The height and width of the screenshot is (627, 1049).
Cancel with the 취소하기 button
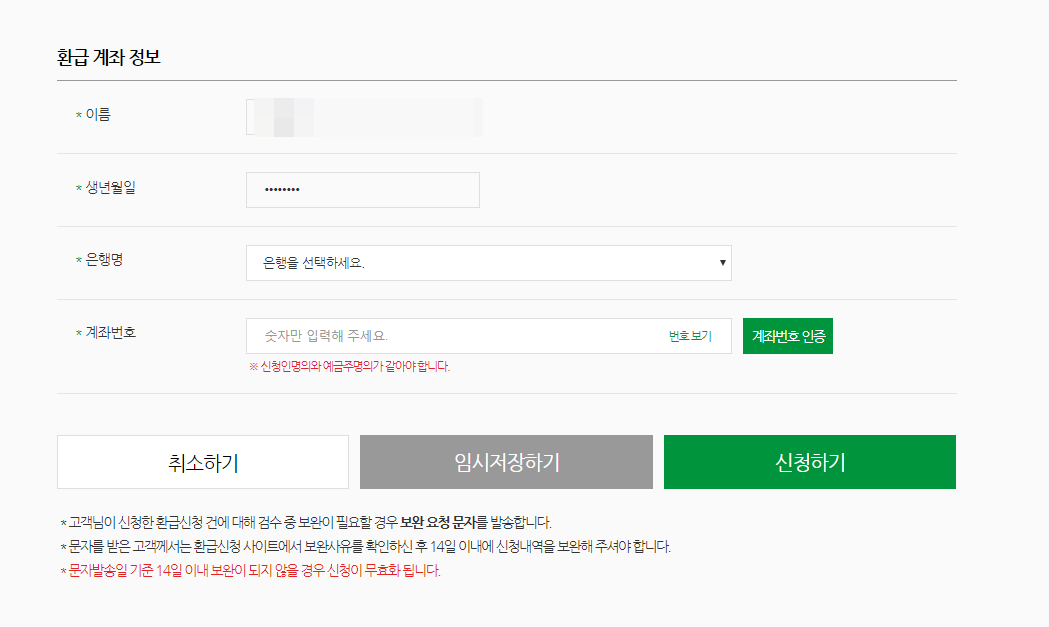203,462
